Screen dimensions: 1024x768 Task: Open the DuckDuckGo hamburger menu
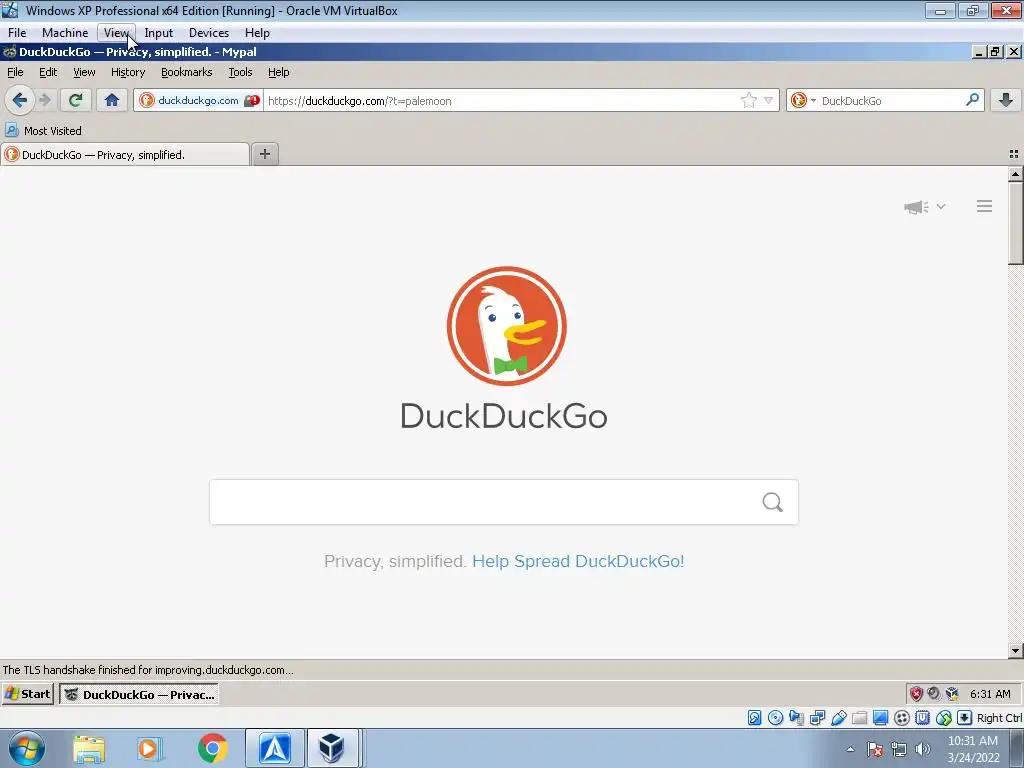984,206
